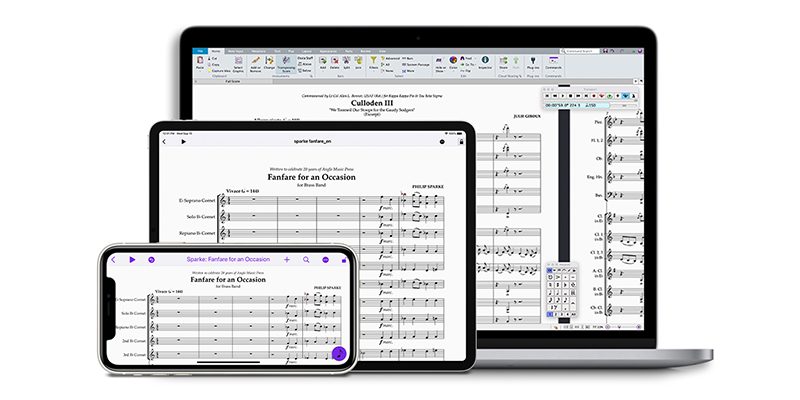Click Ossia Staff Below
Screen dimensions: 800x400
305,70
